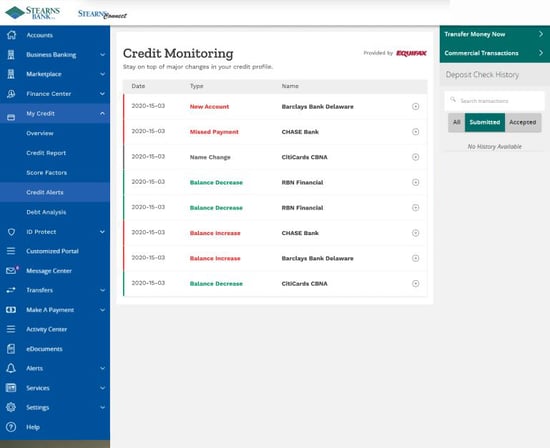
Task: Open the Debt Analysis menu item
Action: [x=46, y=212]
